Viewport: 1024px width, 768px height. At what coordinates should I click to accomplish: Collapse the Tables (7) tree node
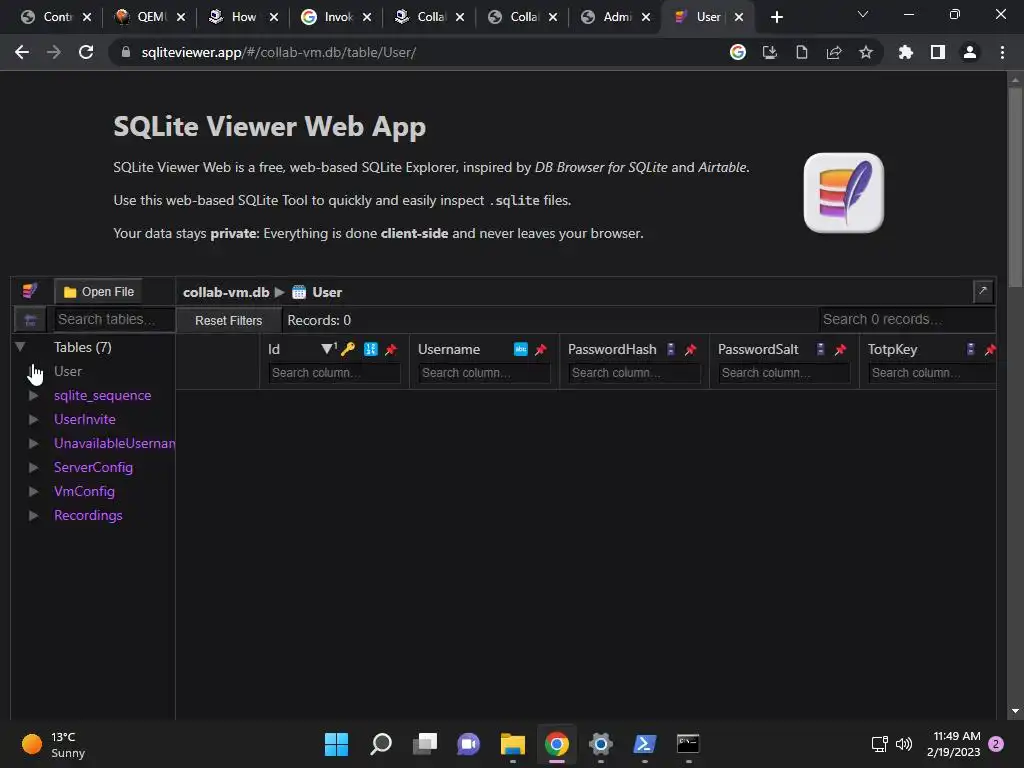(x=20, y=347)
